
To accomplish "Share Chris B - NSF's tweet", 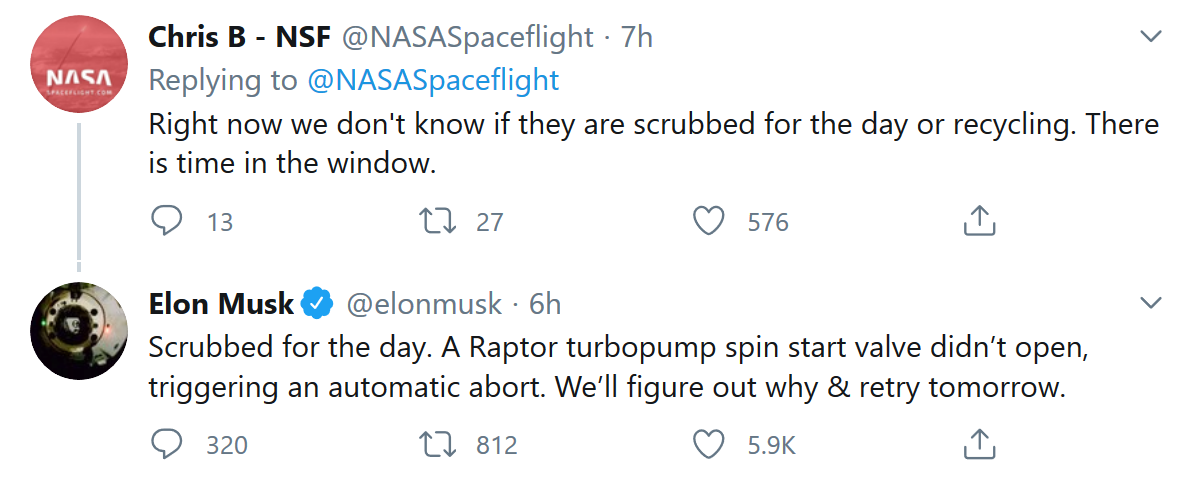I will point(979,221).
